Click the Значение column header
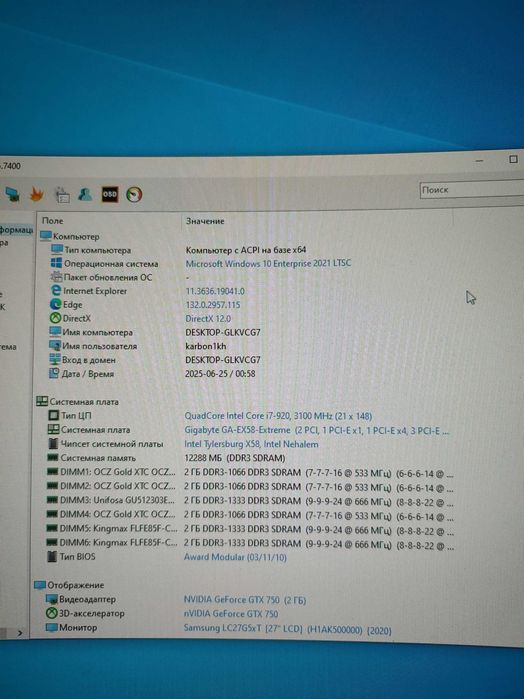Image resolution: width=524 pixels, height=699 pixels. [x=205, y=221]
